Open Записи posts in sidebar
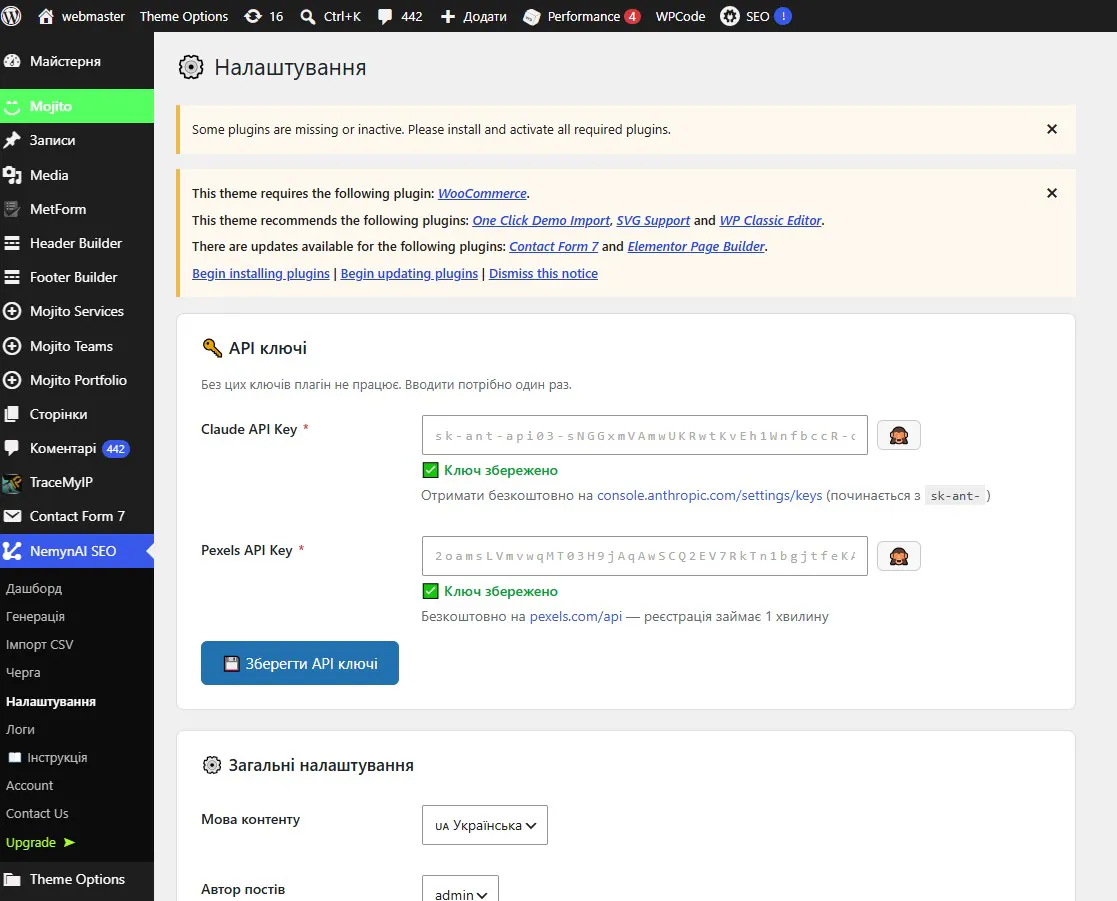The height and width of the screenshot is (901, 1117). [x=77, y=140]
